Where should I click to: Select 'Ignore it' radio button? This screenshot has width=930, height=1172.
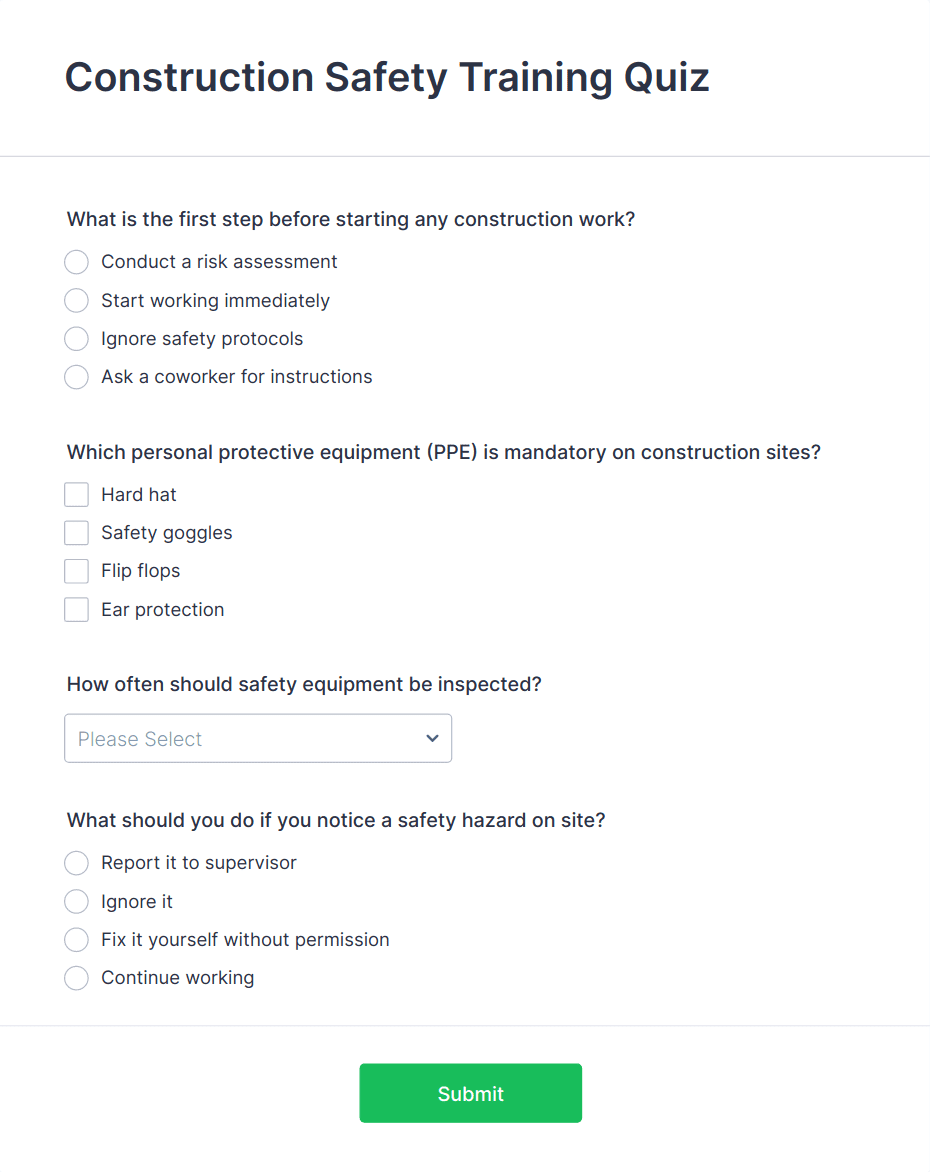click(x=76, y=901)
